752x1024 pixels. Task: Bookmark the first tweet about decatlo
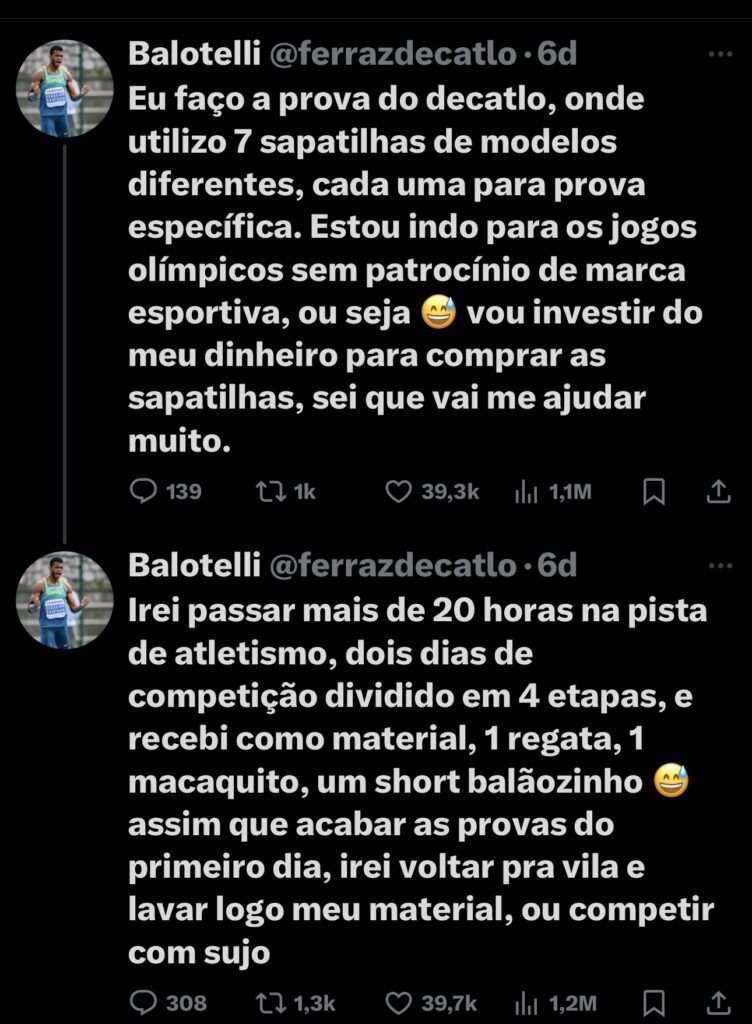[654, 491]
